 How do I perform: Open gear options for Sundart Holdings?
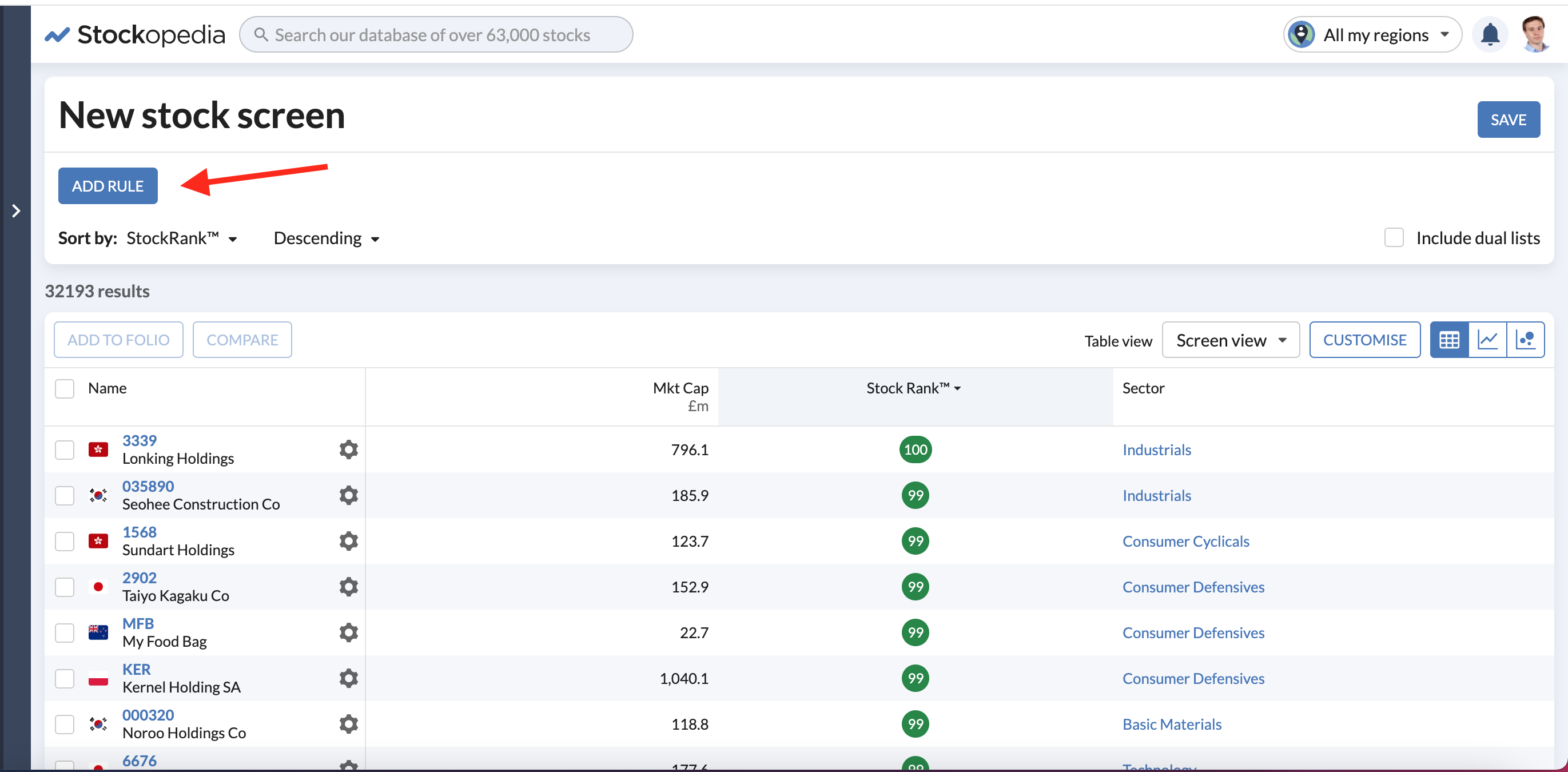pos(348,540)
